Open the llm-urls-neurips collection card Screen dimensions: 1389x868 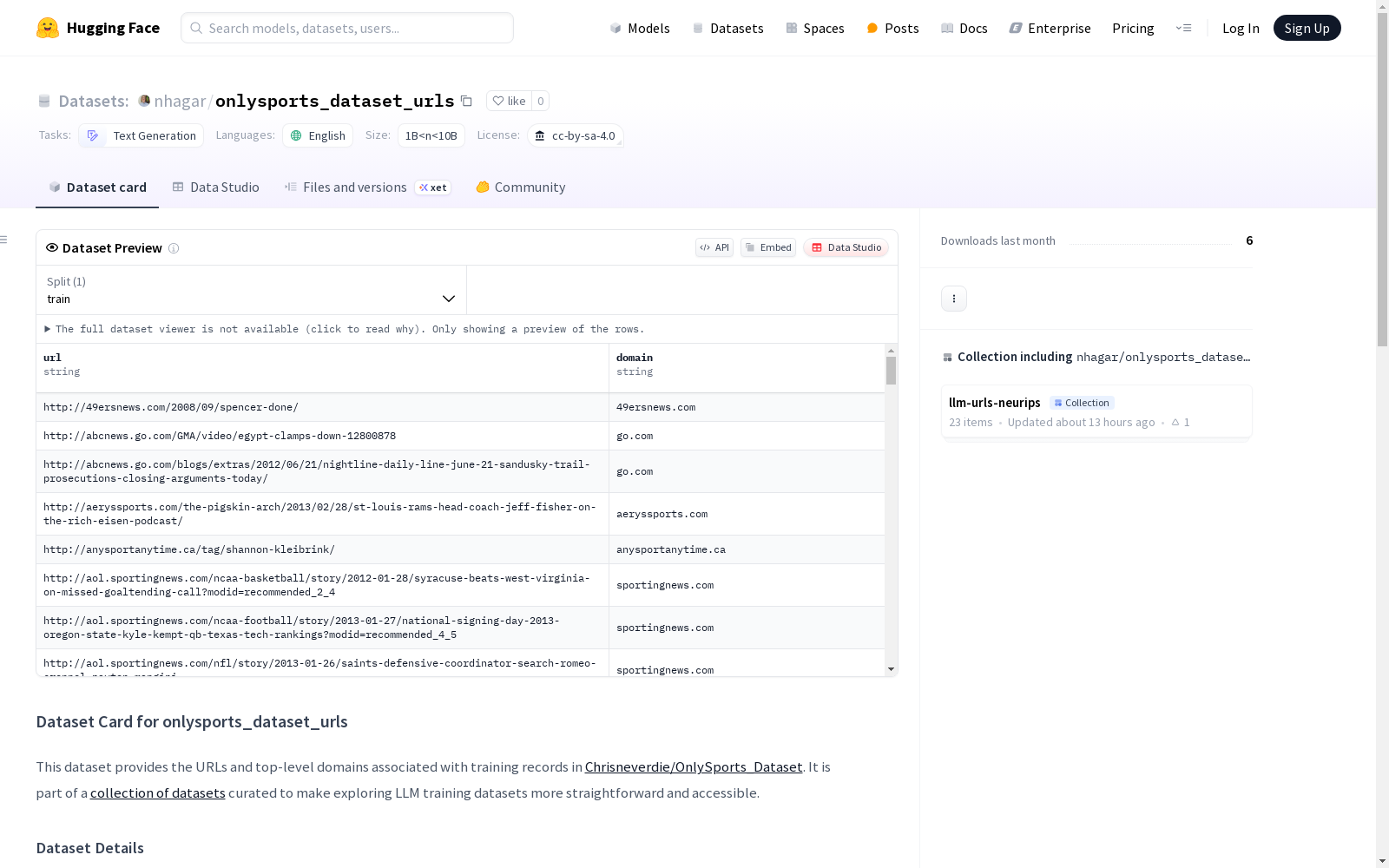click(1096, 411)
